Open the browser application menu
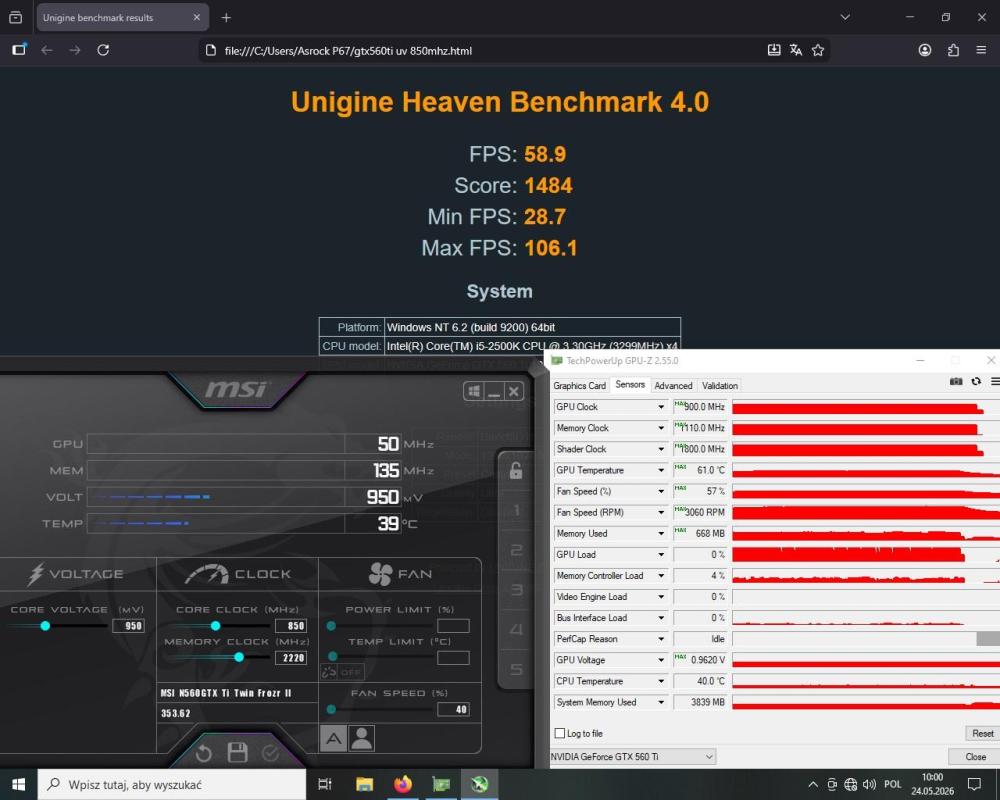1000x800 pixels. 981,50
